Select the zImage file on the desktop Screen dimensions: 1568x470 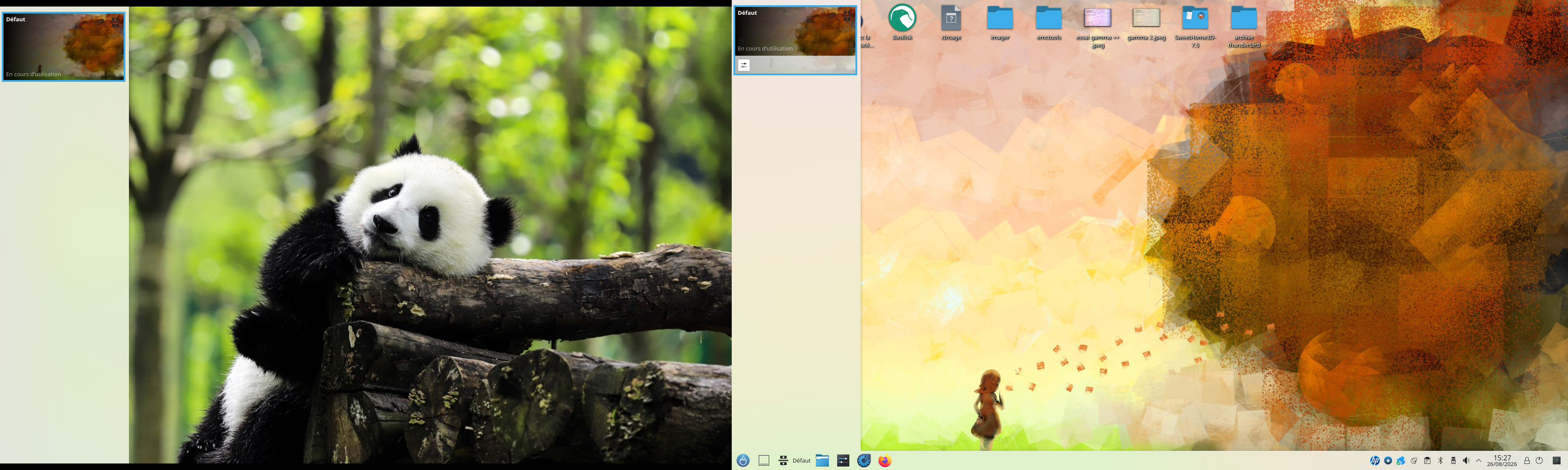pyautogui.click(x=951, y=23)
